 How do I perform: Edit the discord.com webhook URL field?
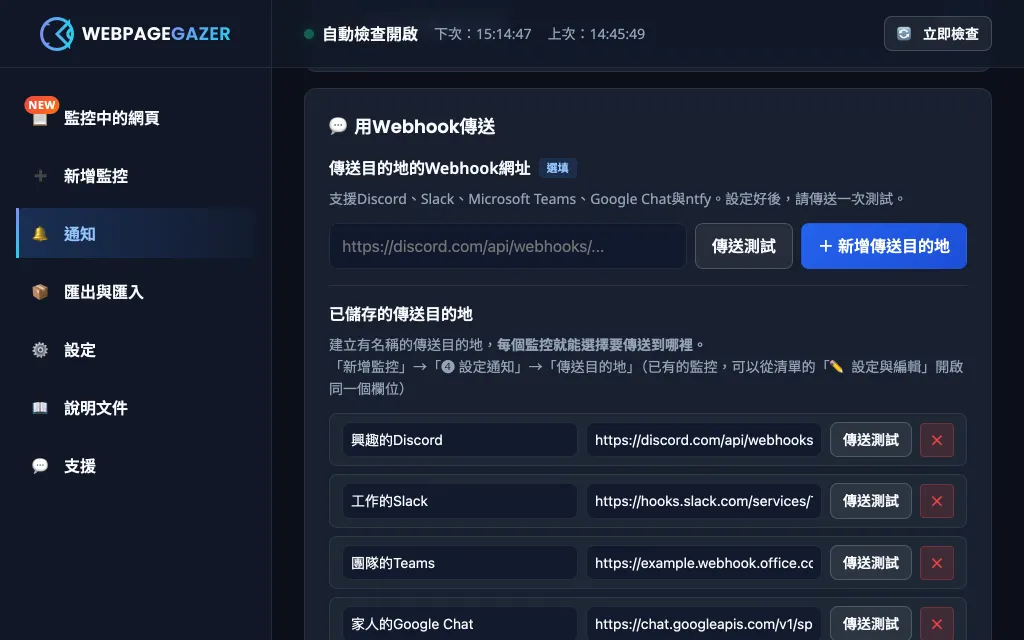704,440
